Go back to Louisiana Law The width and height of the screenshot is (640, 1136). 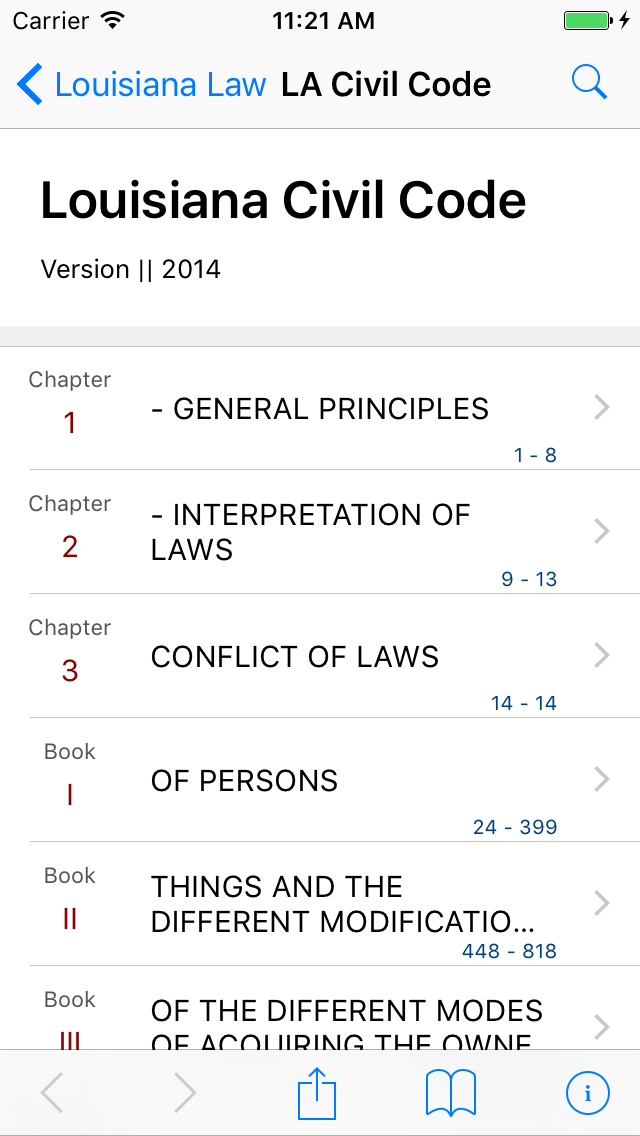point(160,85)
